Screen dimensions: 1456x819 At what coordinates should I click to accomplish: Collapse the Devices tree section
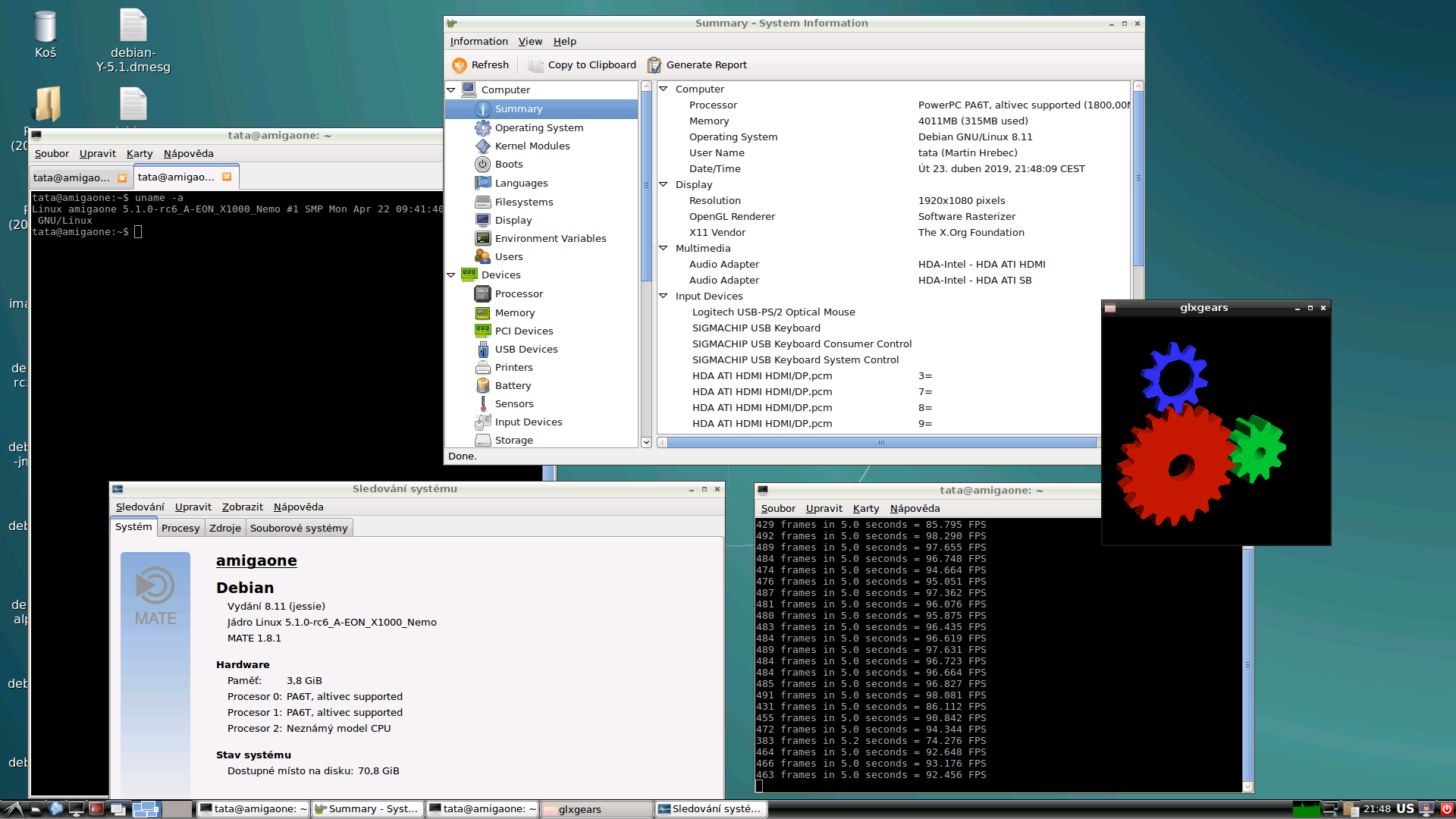coord(451,275)
